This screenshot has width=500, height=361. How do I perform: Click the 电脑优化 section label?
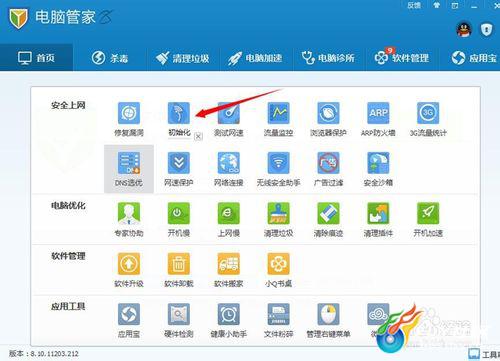tap(68, 206)
